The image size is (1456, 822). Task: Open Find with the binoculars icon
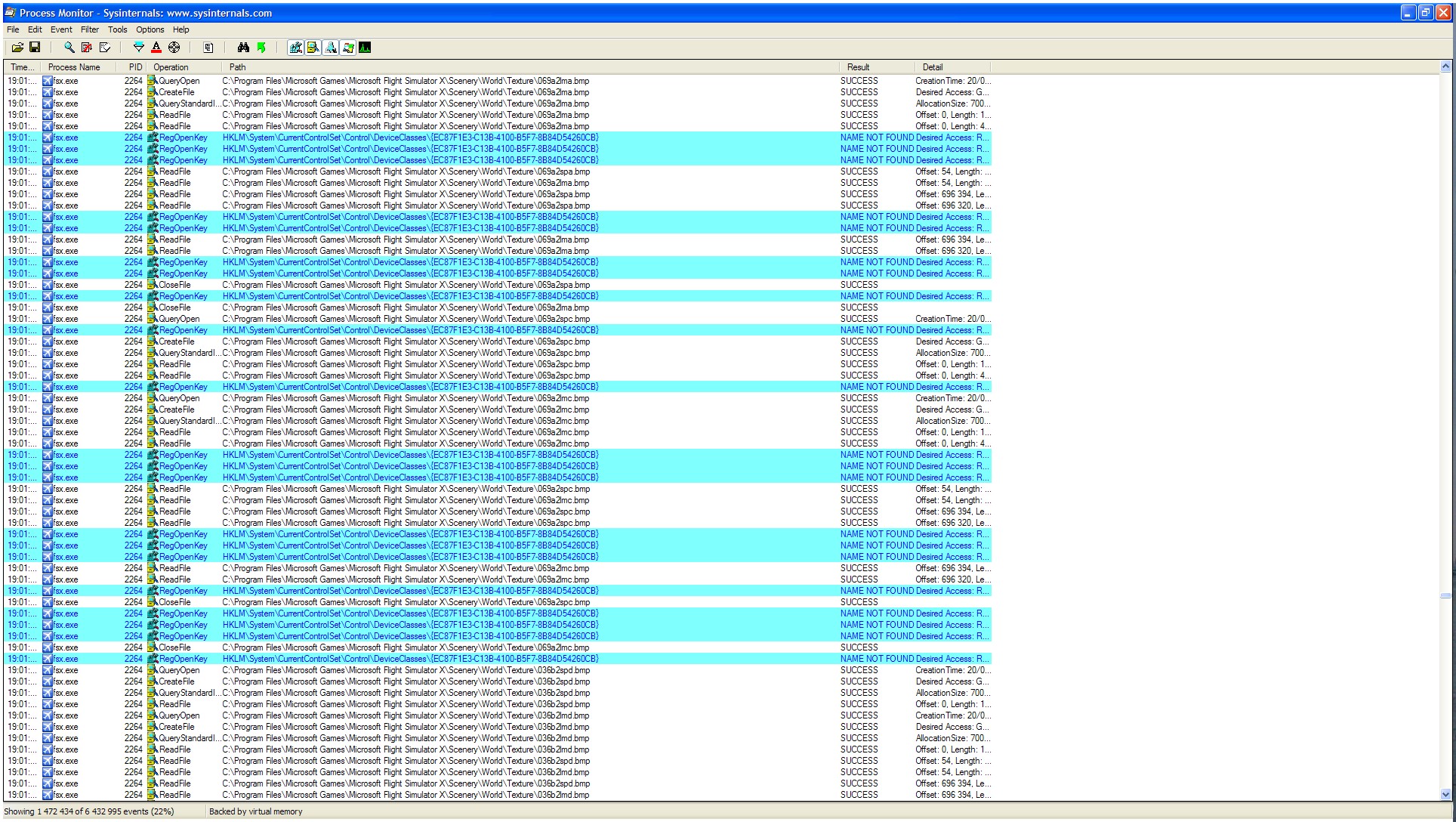(243, 48)
